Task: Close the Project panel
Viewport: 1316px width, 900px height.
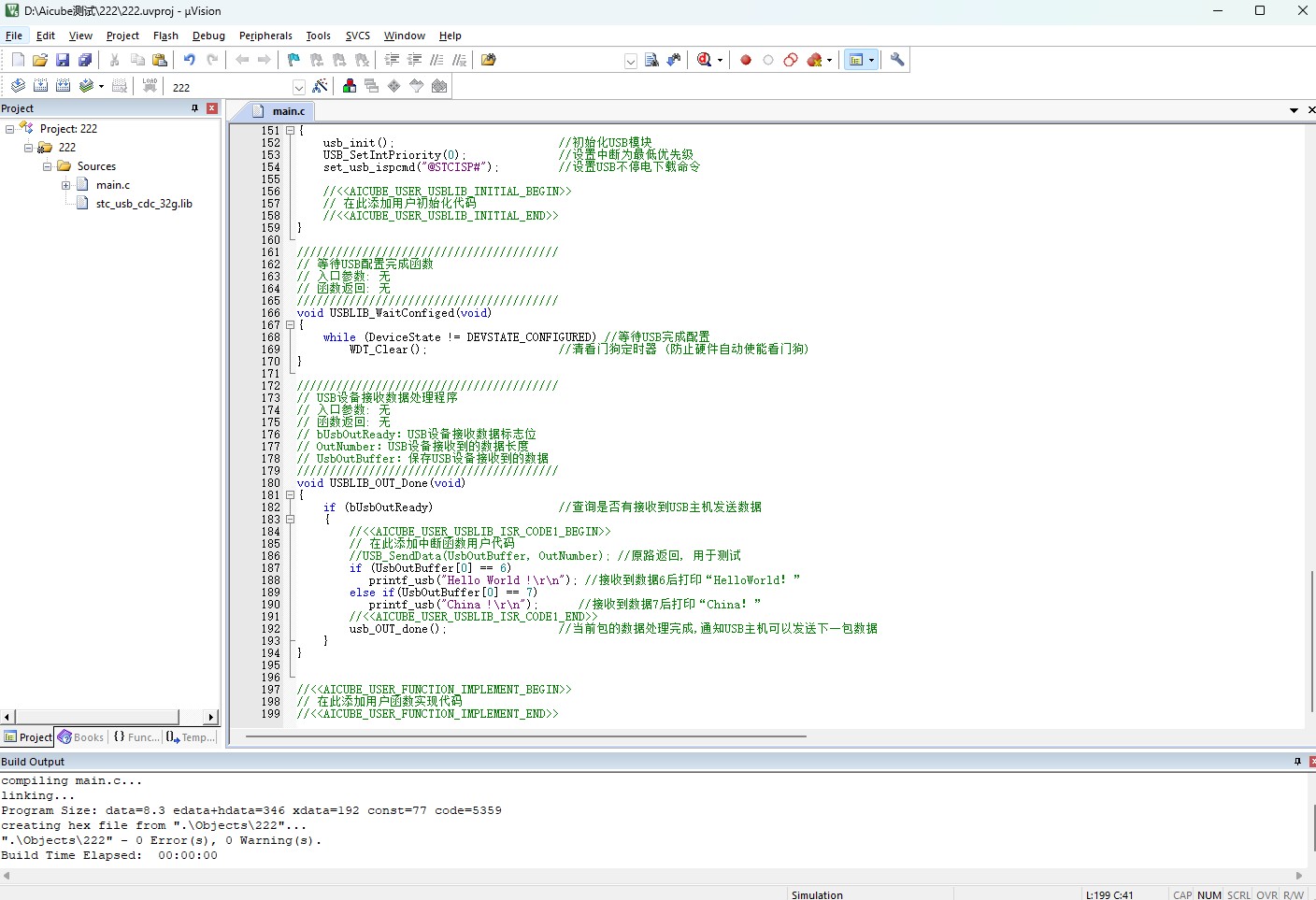Action: (212, 108)
